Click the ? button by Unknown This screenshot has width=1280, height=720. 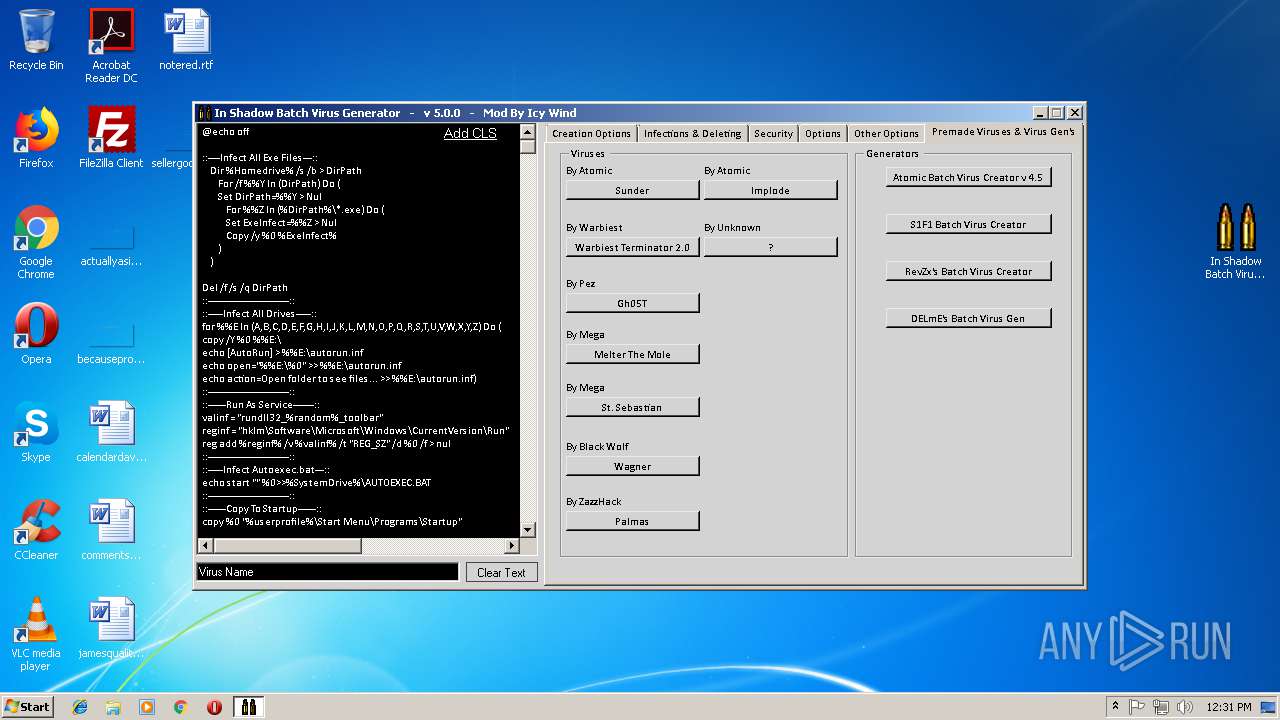[x=770, y=247]
